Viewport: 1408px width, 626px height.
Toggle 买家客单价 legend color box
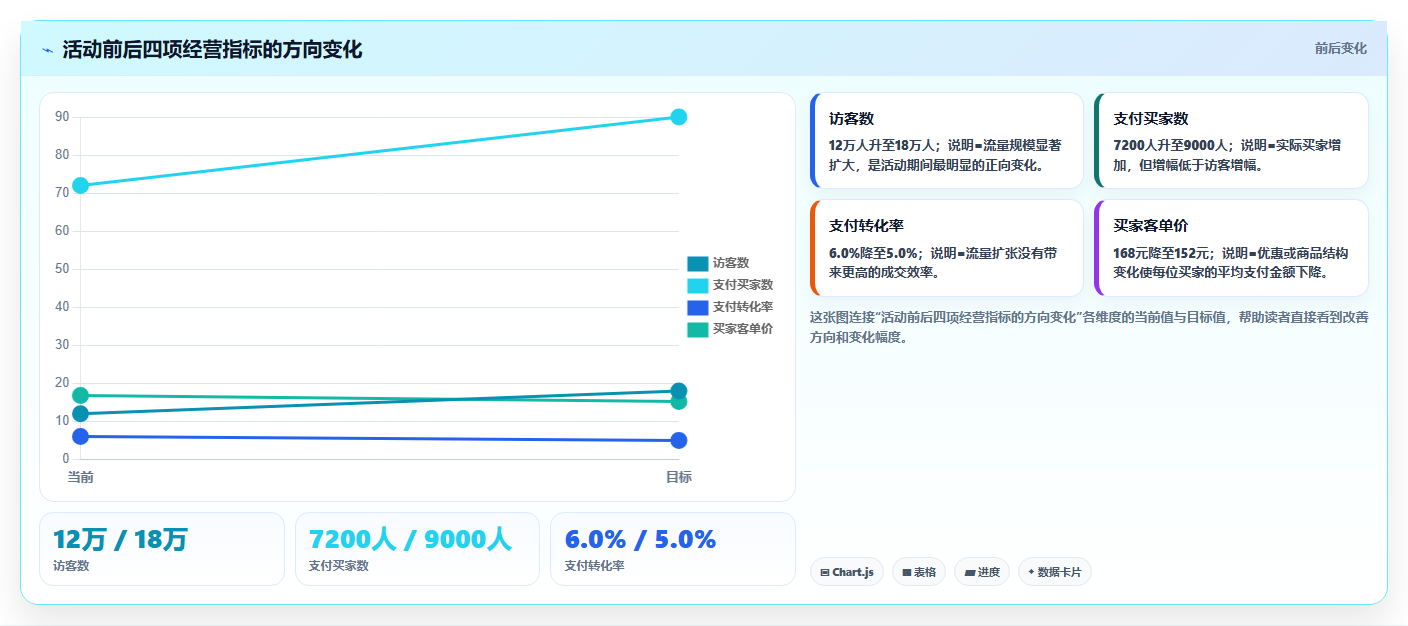tap(698, 329)
